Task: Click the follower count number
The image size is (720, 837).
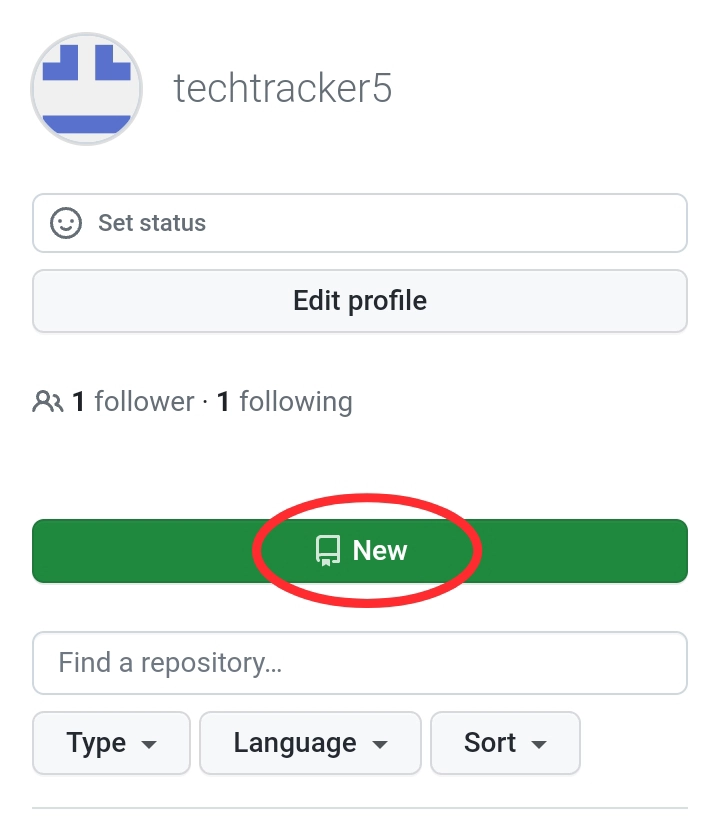Action: coord(78,402)
